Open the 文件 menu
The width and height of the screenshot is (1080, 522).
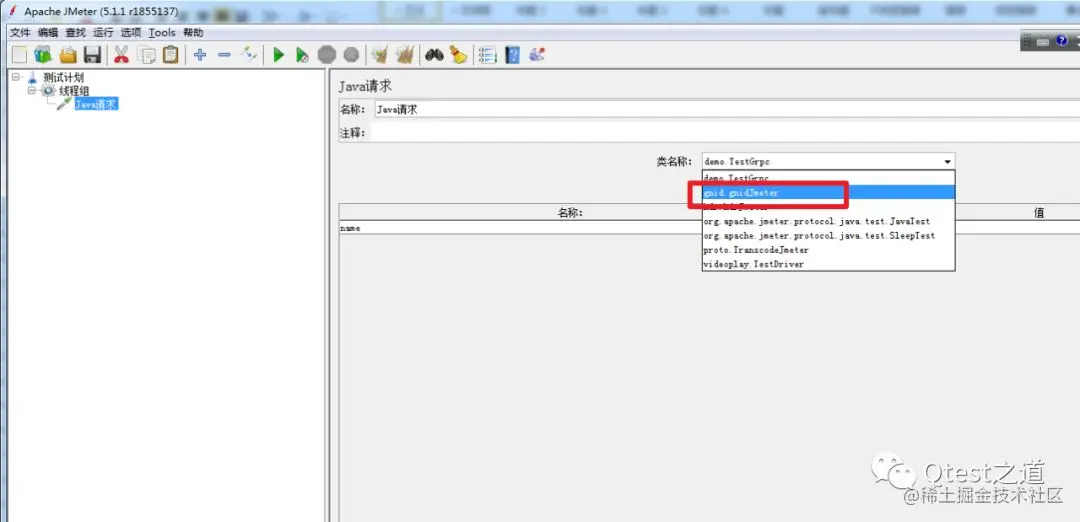(20, 32)
